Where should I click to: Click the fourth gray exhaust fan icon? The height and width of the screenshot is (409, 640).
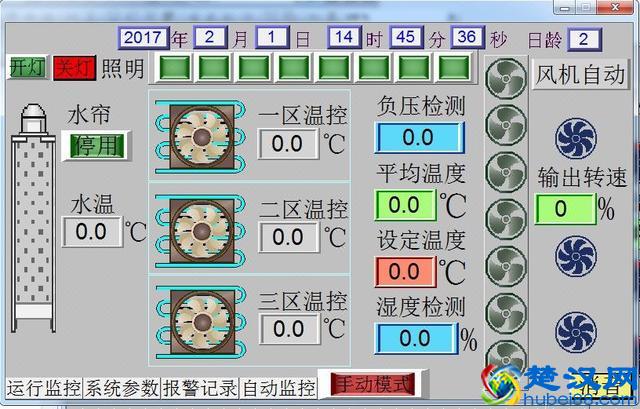pos(506,219)
